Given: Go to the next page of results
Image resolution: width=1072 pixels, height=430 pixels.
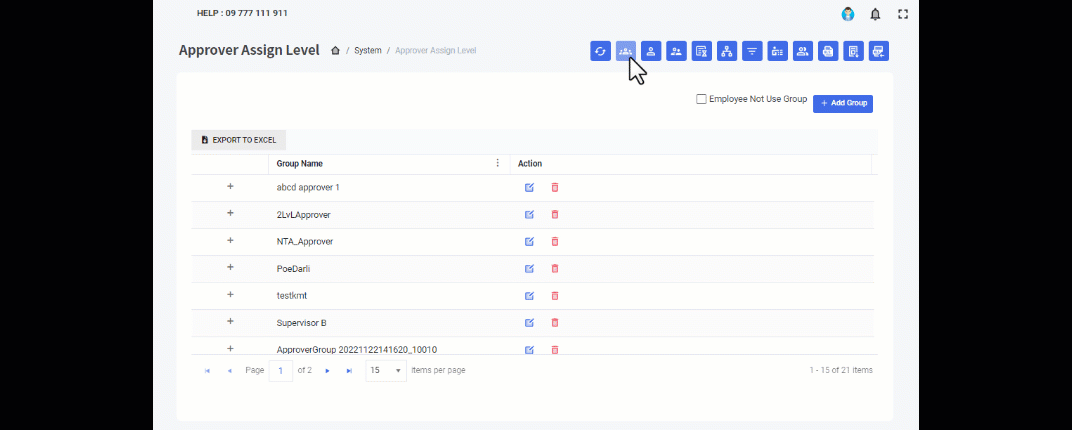Looking at the screenshot, I should 327,370.
